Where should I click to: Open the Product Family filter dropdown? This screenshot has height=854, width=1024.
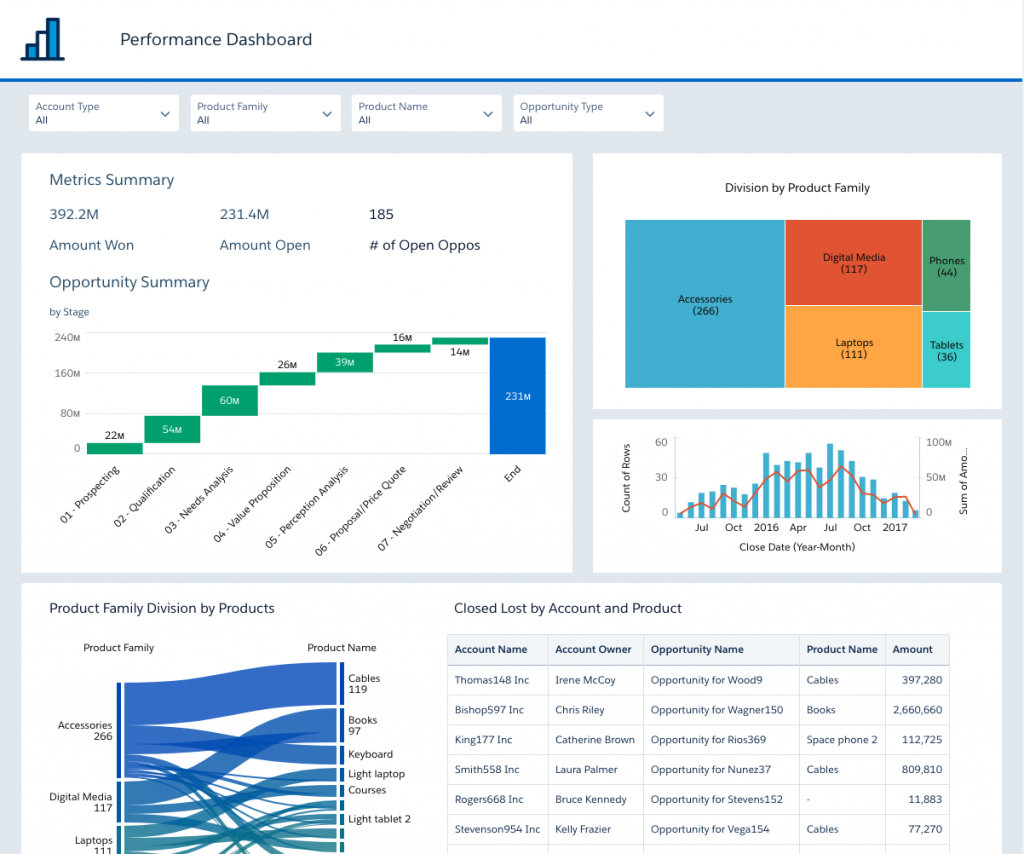pos(265,112)
